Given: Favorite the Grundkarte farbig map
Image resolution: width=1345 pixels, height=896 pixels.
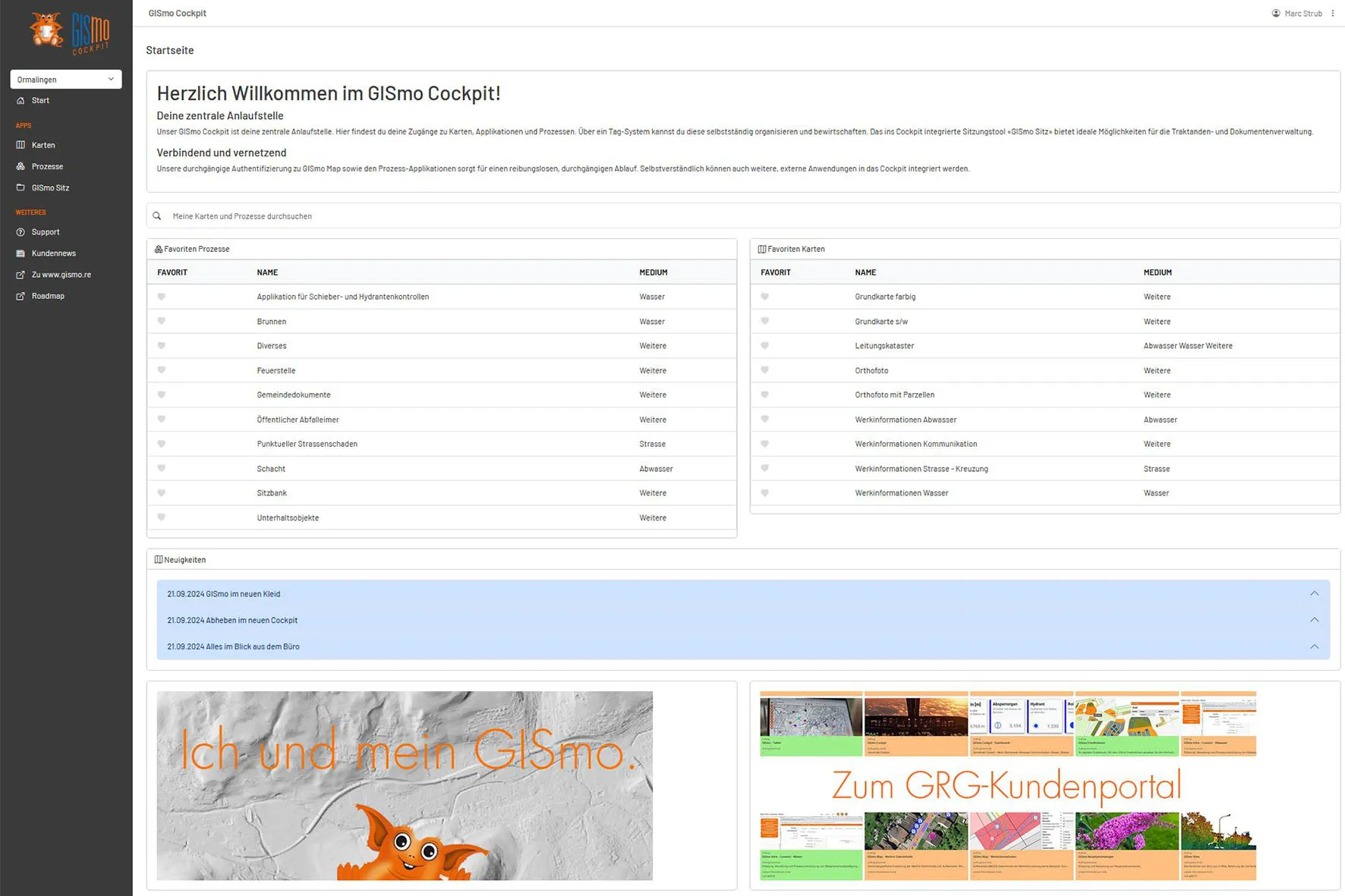Looking at the screenshot, I should tap(765, 297).
